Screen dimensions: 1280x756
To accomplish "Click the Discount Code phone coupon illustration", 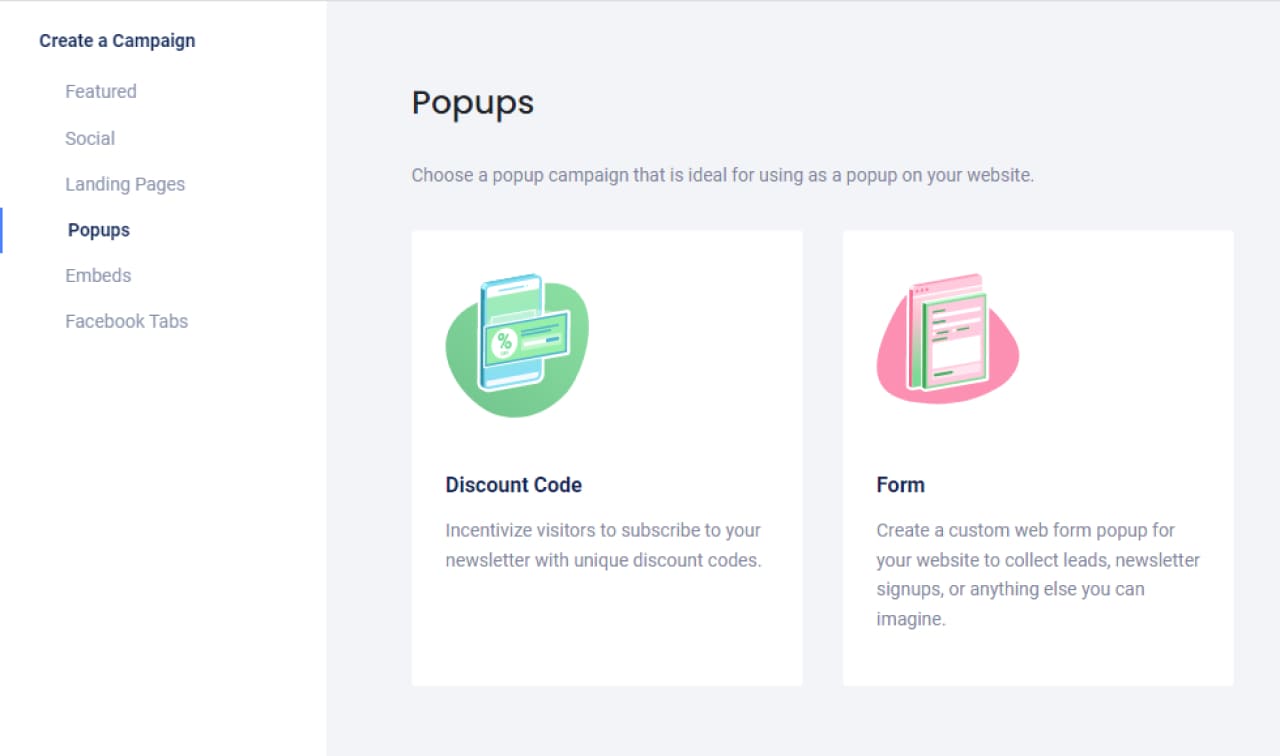I will click(518, 344).
